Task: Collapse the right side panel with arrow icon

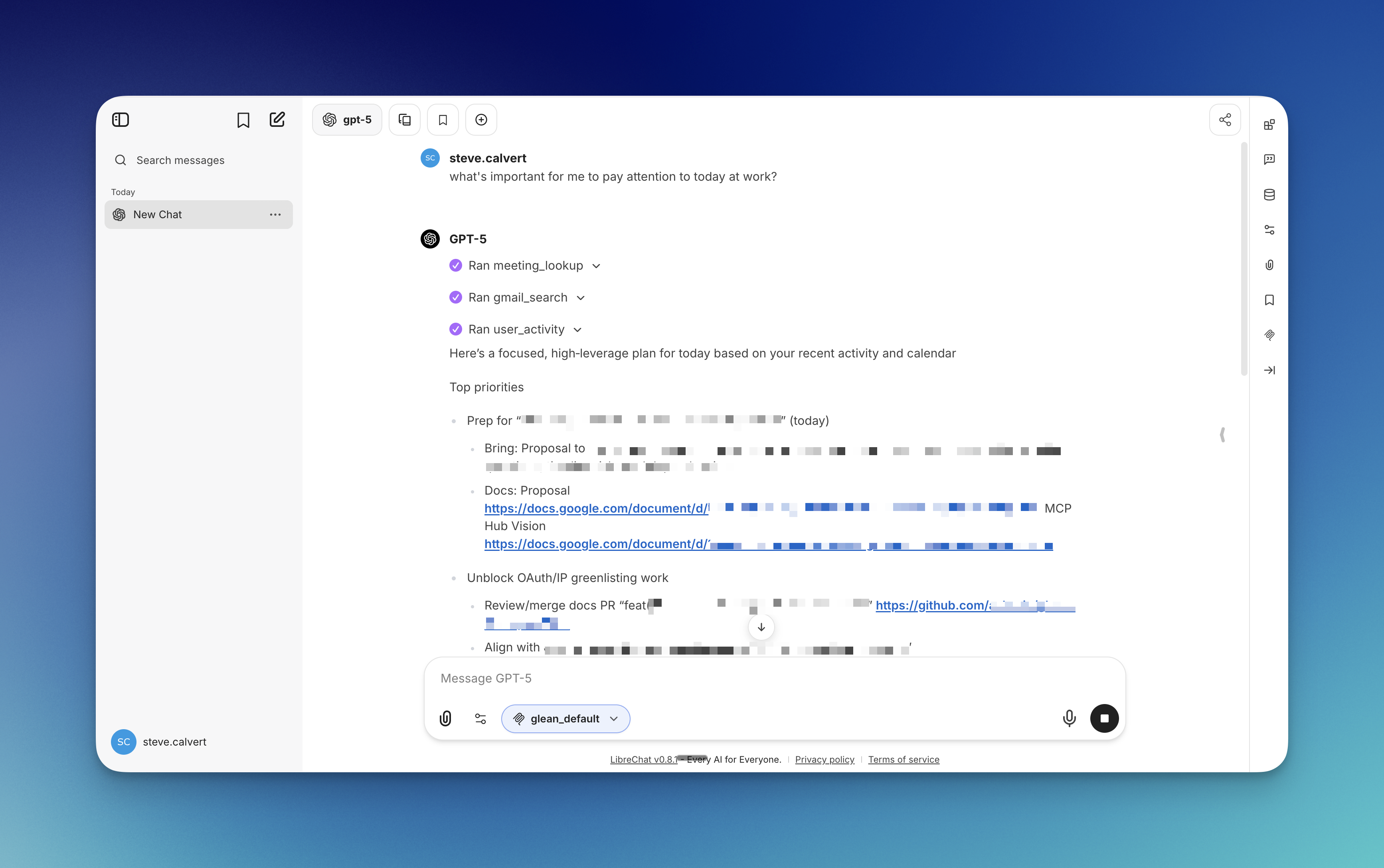Action: 1269,370
